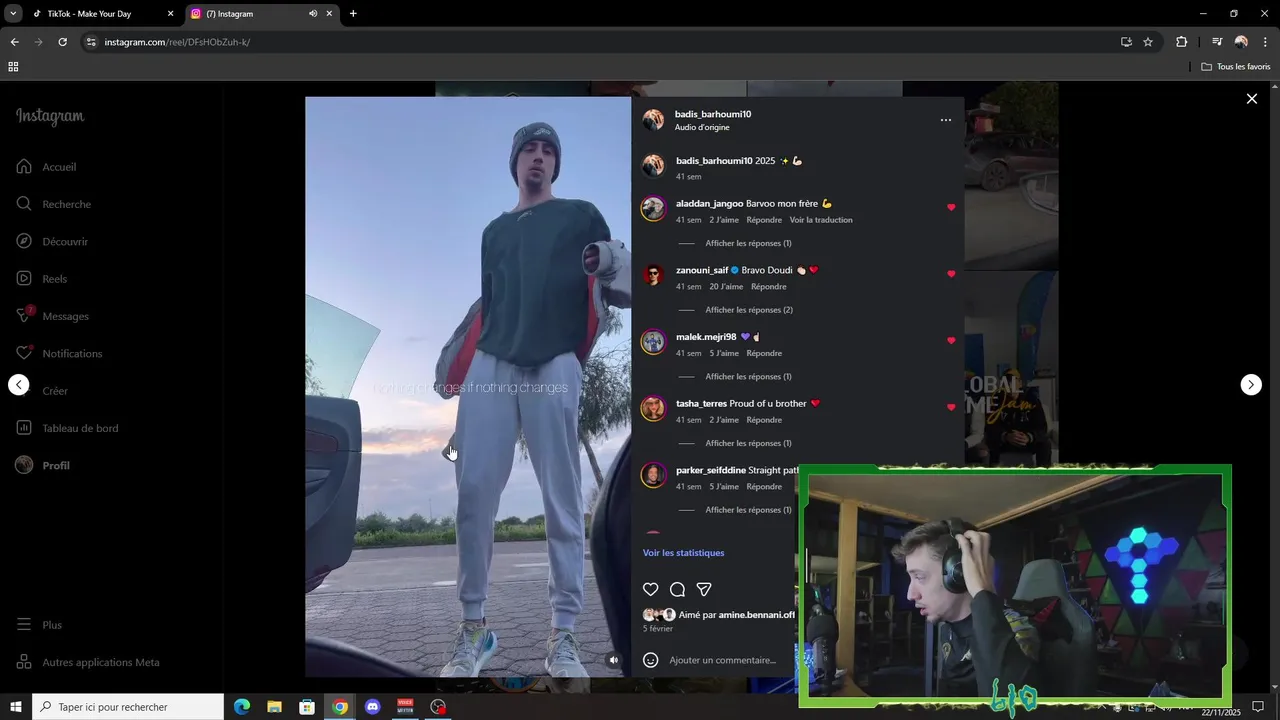Image resolution: width=1280 pixels, height=720 pixels.
Task: Open the tab search dropdown
Action: click(13, 14)
